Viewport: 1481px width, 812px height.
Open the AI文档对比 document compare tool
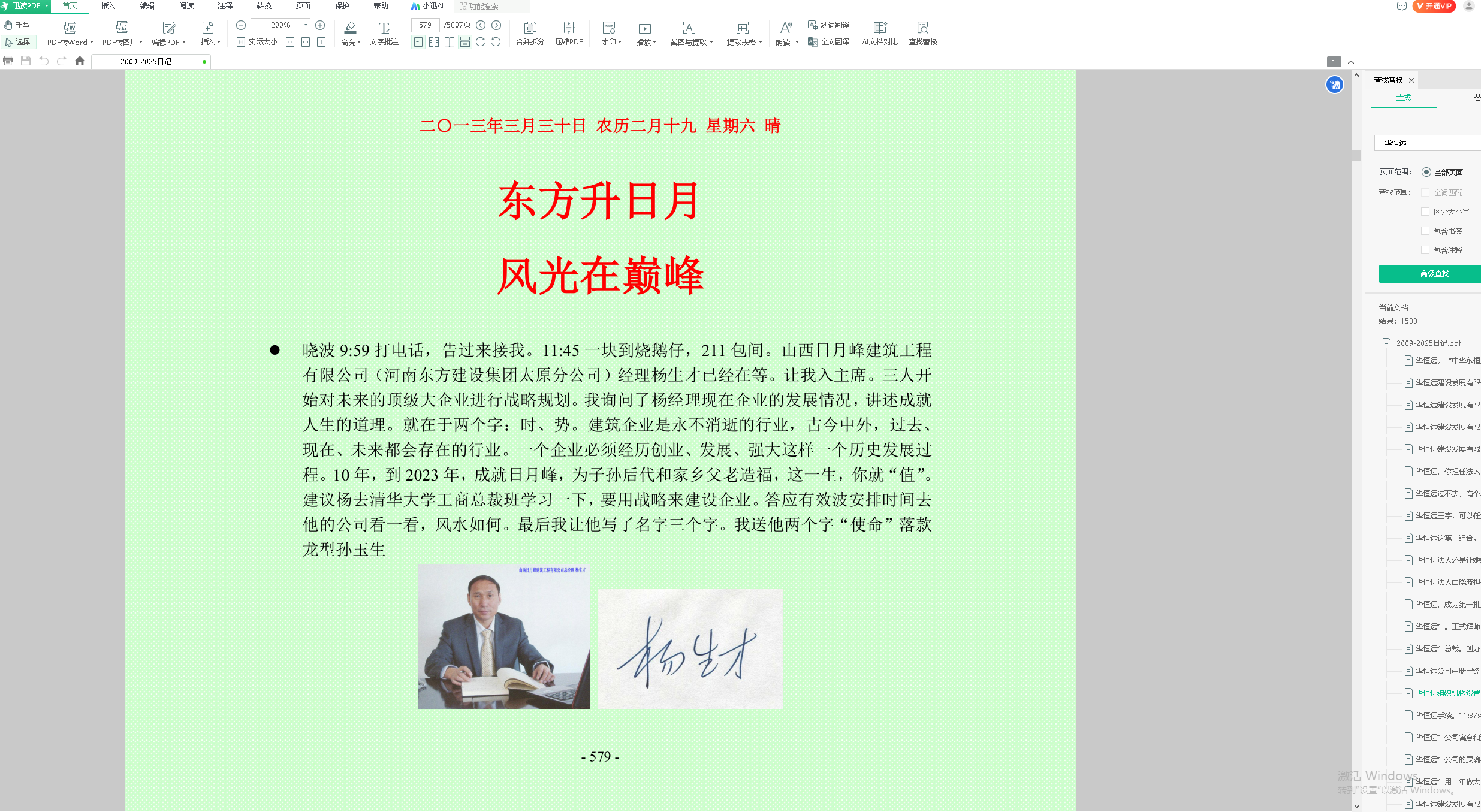click(879, 28)
